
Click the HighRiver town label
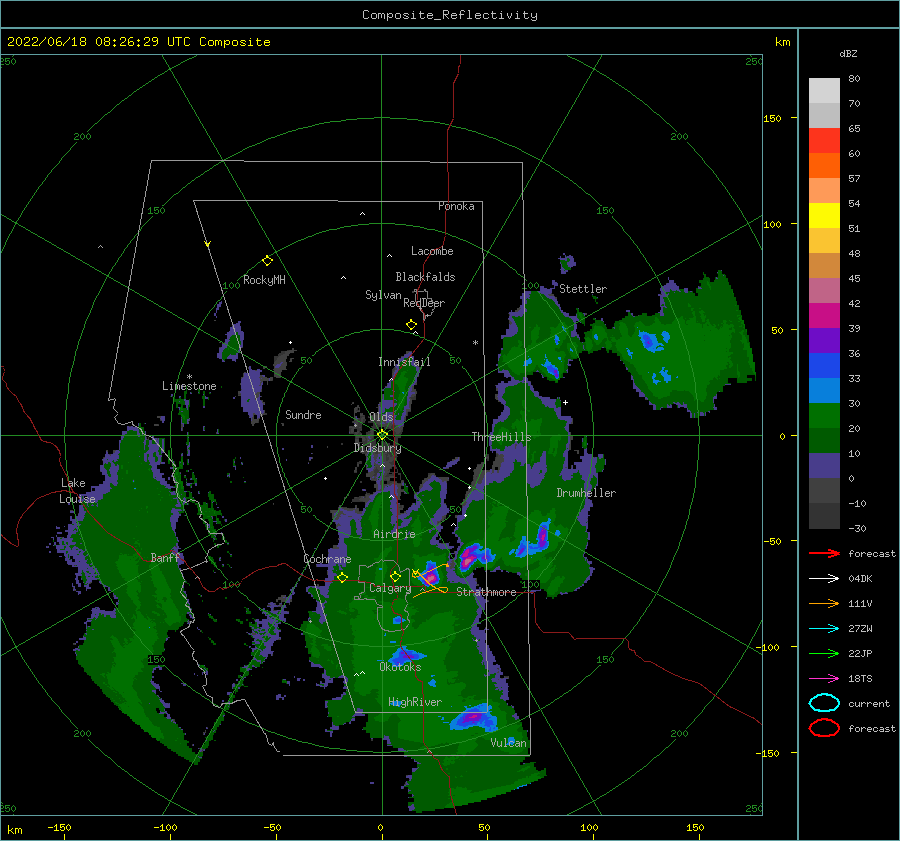point(414,702)
